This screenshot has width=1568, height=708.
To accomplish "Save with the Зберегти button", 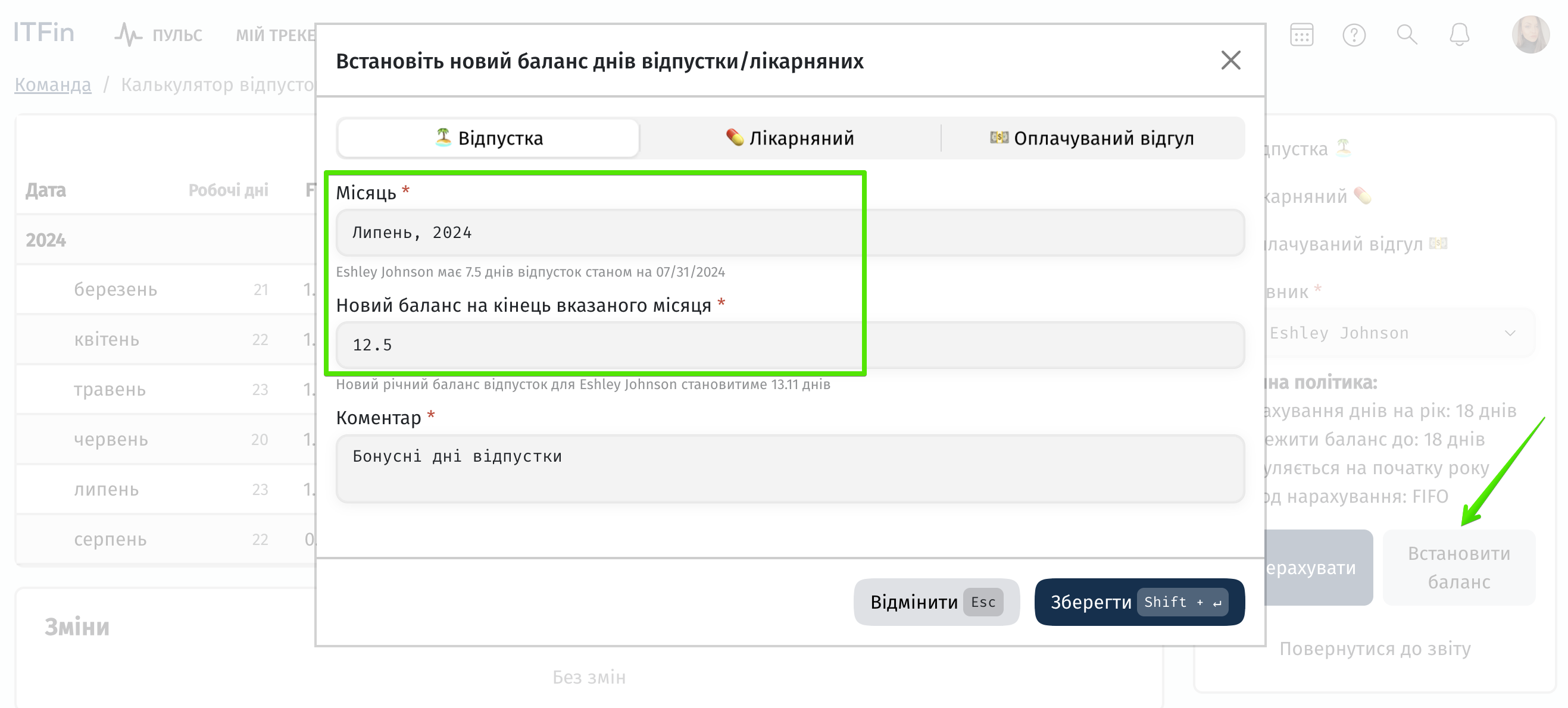I will (1138, 602).
